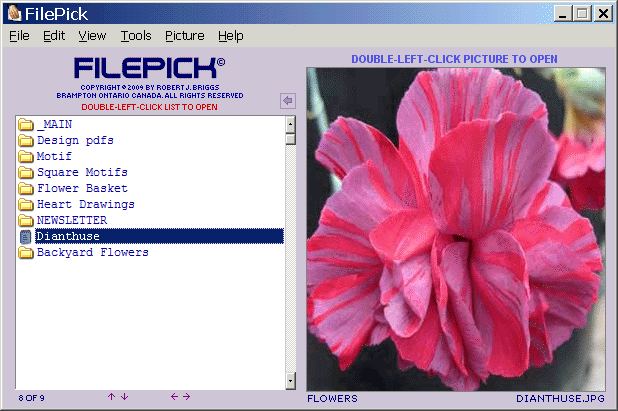Click the NEWSLETTER folder icon
Image resolution: width=618 pixels, height=411 pixels.
(26, 220)
